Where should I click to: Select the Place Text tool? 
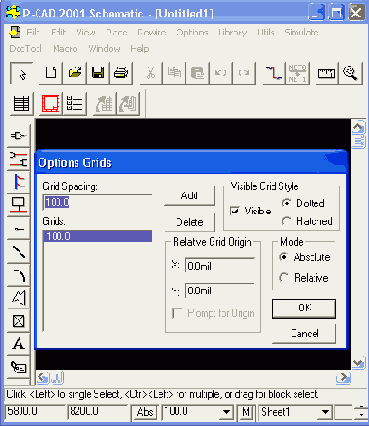(19, 343)
